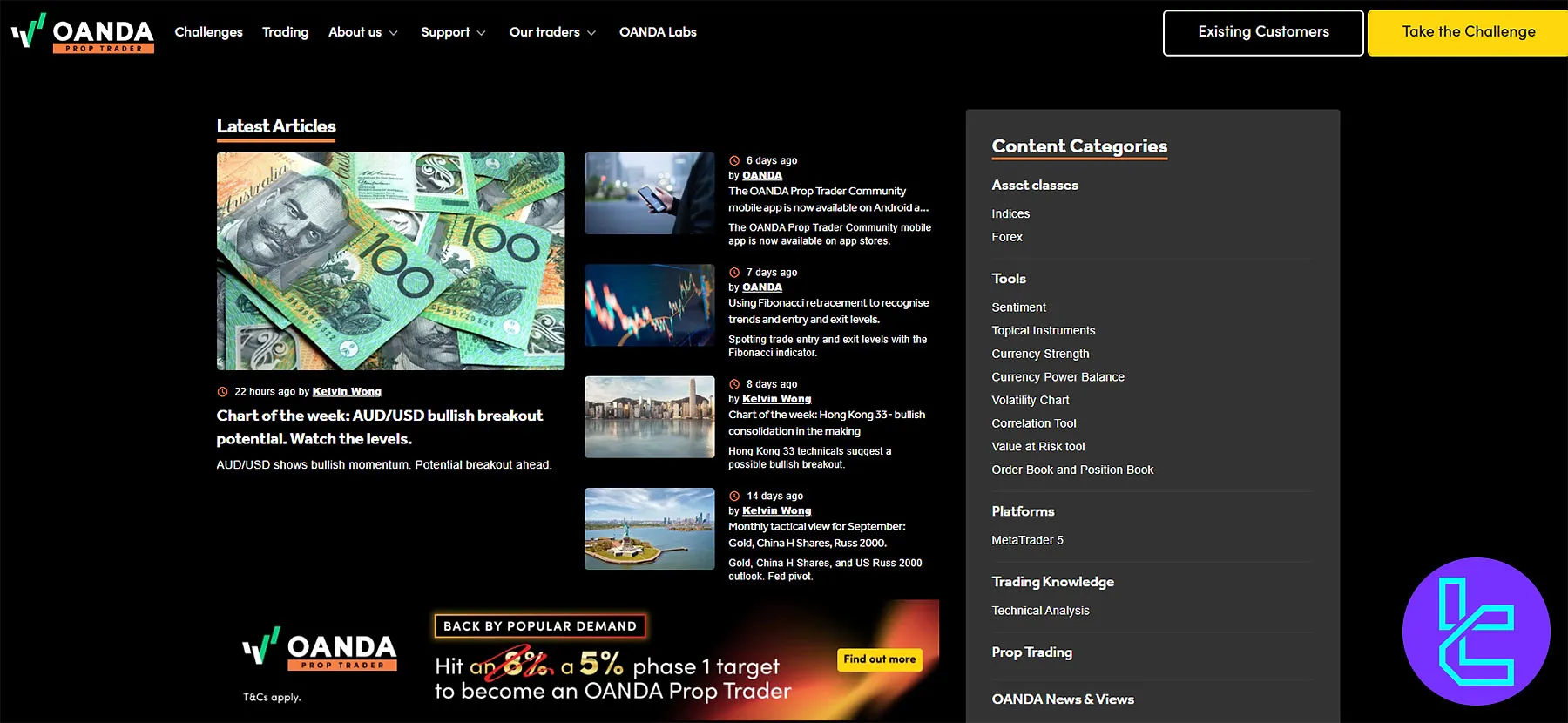Open the Sentiment tool link

[1018, 307]
